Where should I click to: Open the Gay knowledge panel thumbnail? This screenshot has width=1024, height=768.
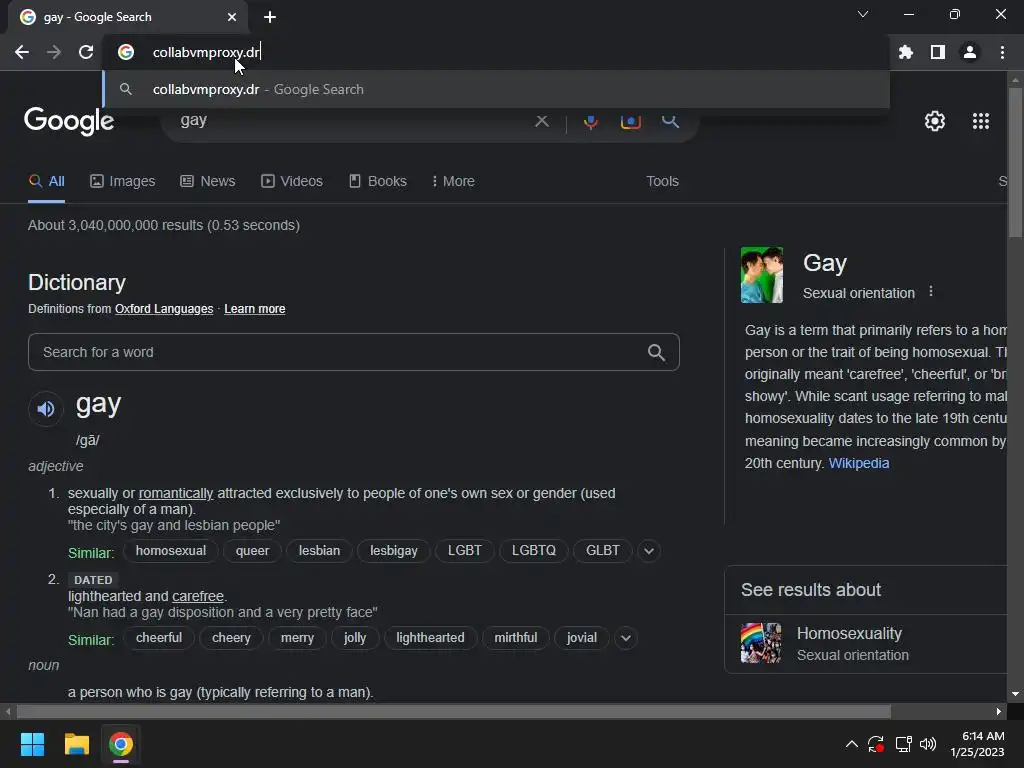[x=761, y=275]
